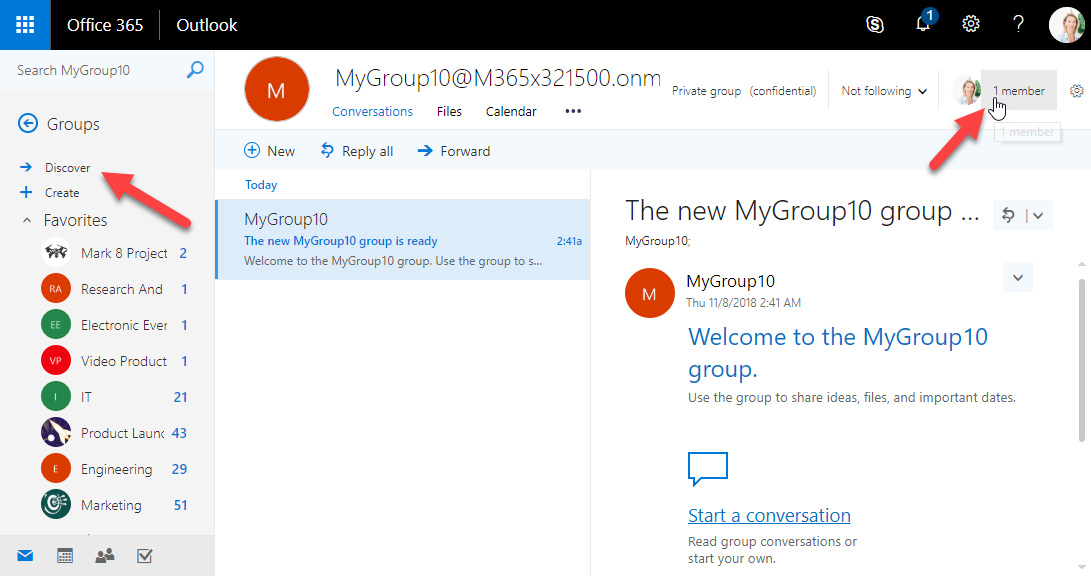Click the Start a conversation link

click(769, 516)
